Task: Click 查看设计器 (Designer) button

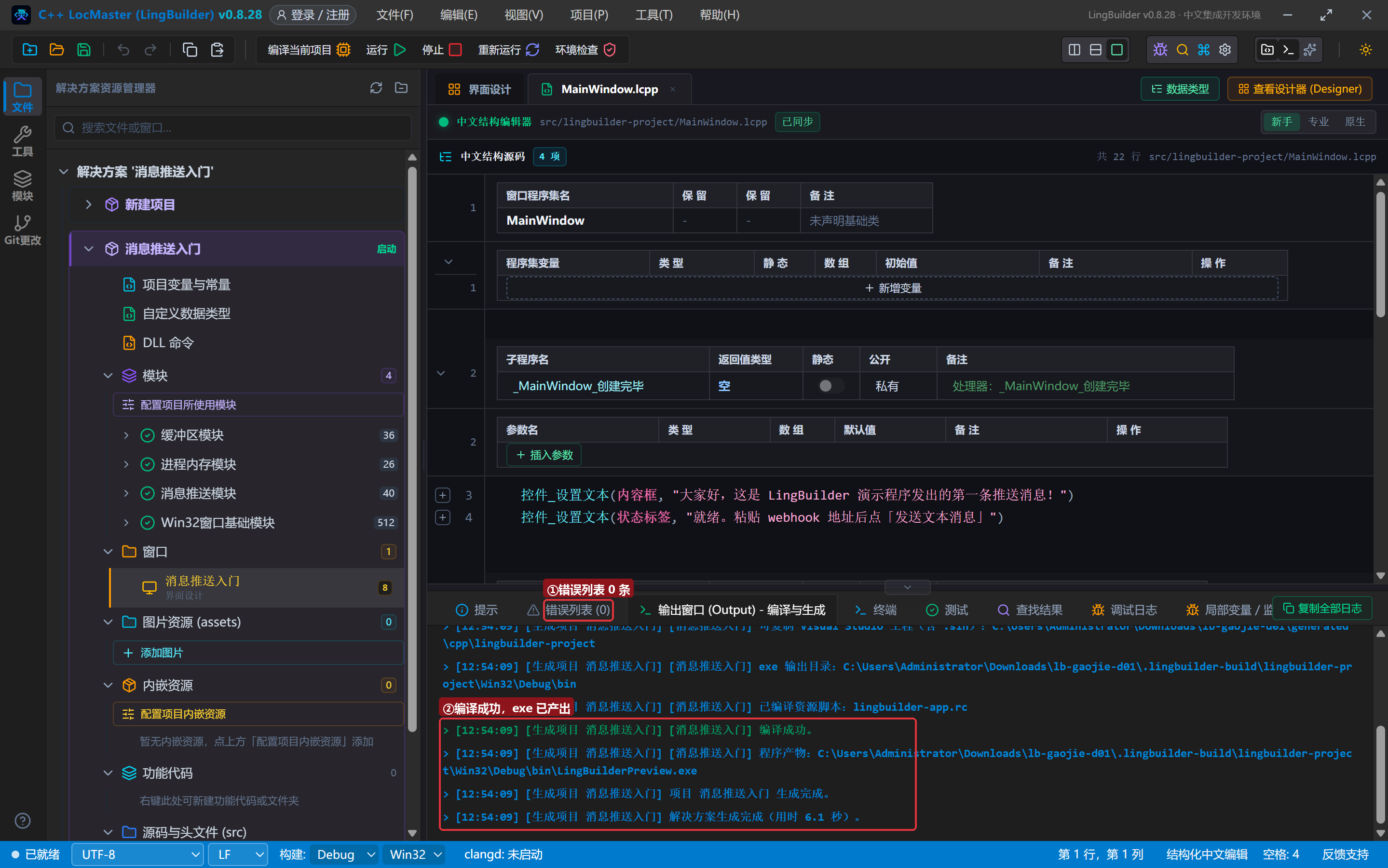Action: (1300, 89)
